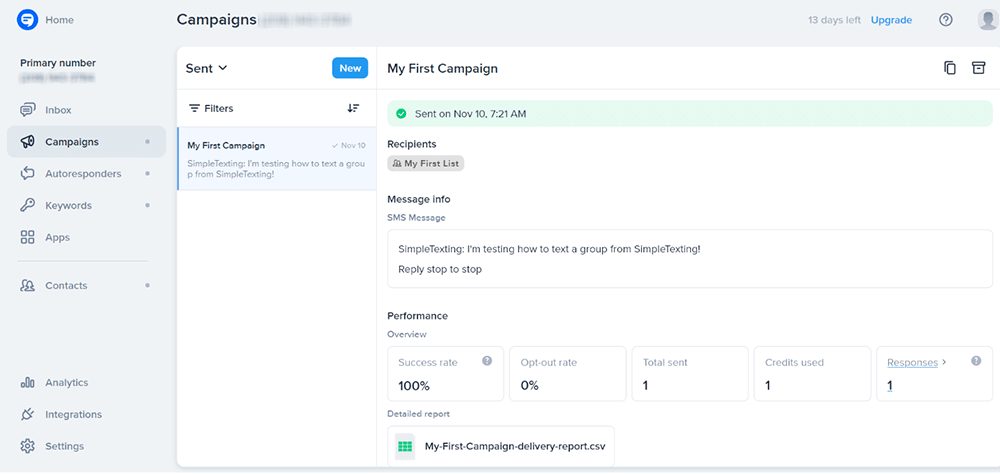Image resolution: width=1000 pixels, height=474 pixels.
Task: Click the Reply stop to stop text
Action: pos(440,269)
